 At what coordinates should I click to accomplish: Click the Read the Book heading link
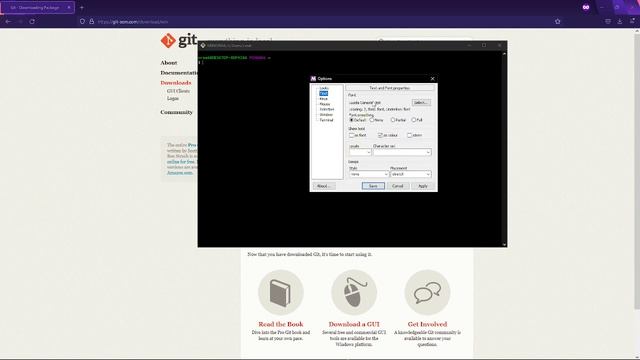281,324
